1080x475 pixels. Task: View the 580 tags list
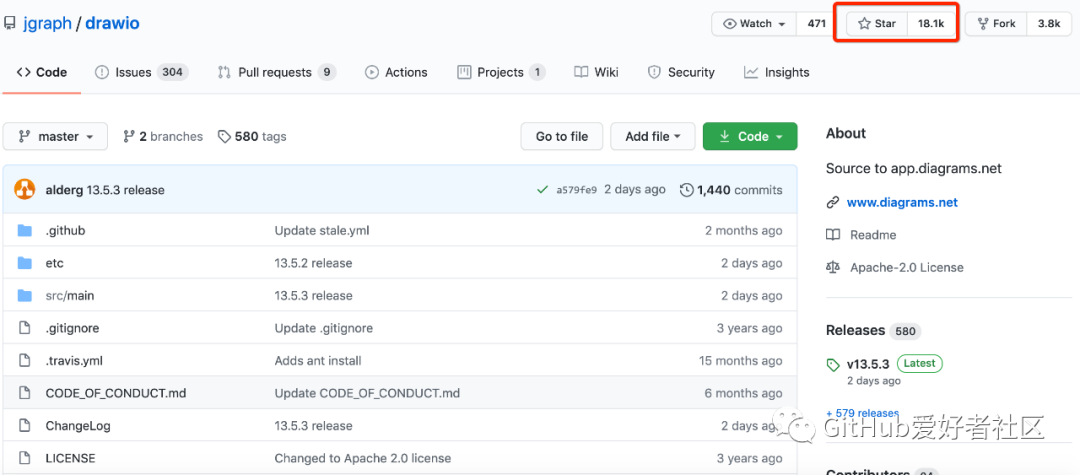click(x=252, y=136)
